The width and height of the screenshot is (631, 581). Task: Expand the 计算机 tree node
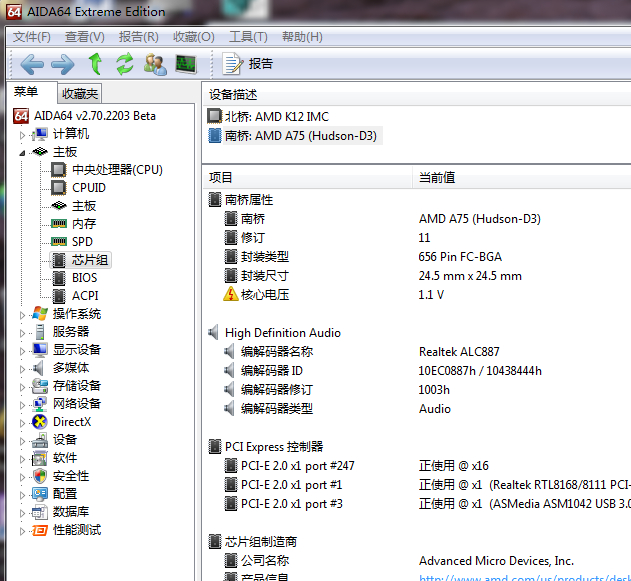coord(22,135)
